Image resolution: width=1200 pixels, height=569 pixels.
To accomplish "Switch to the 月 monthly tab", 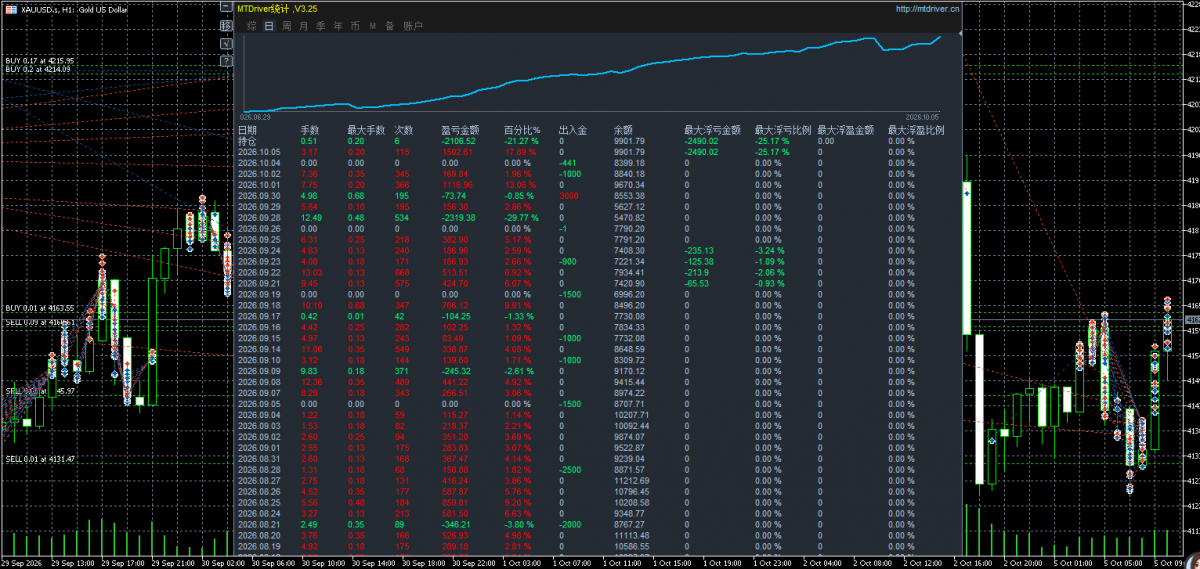I will [x=303, y=26].
